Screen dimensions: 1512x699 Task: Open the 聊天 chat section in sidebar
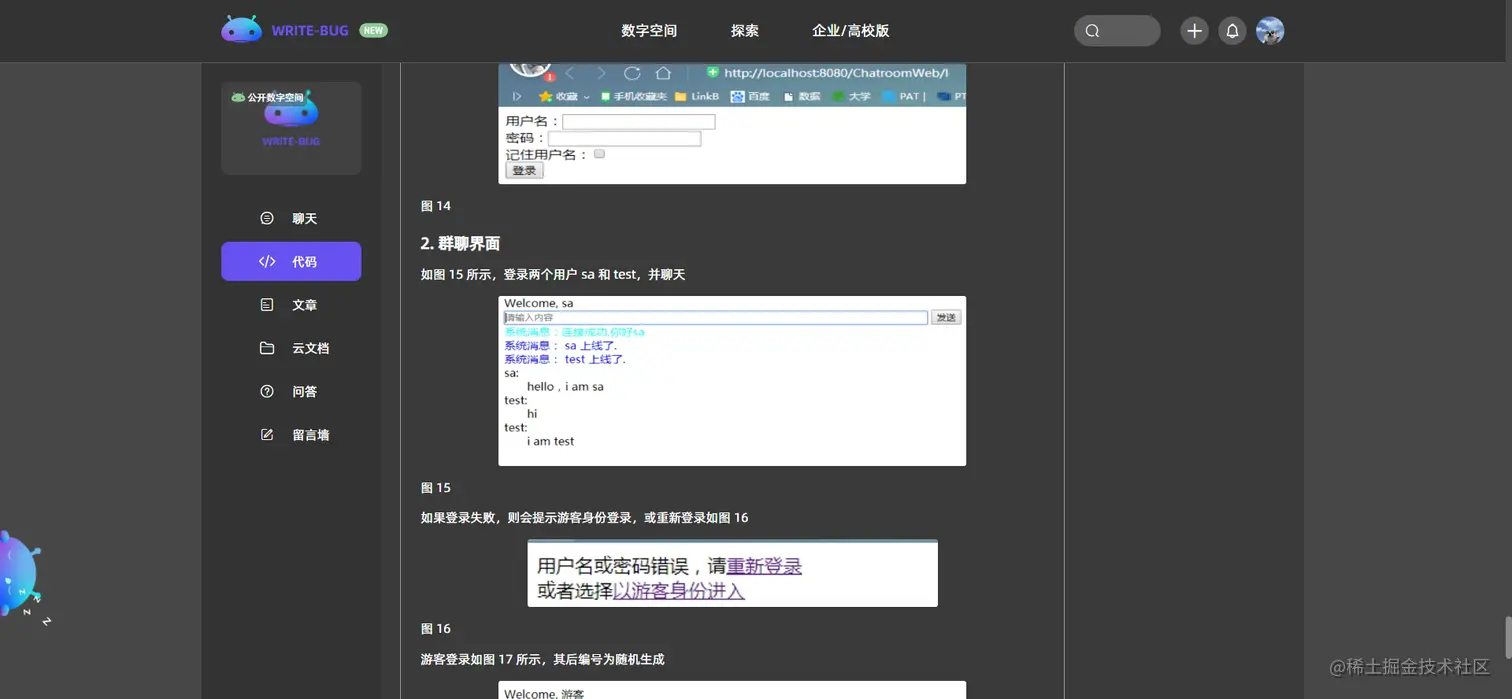[x=291, y=218]
